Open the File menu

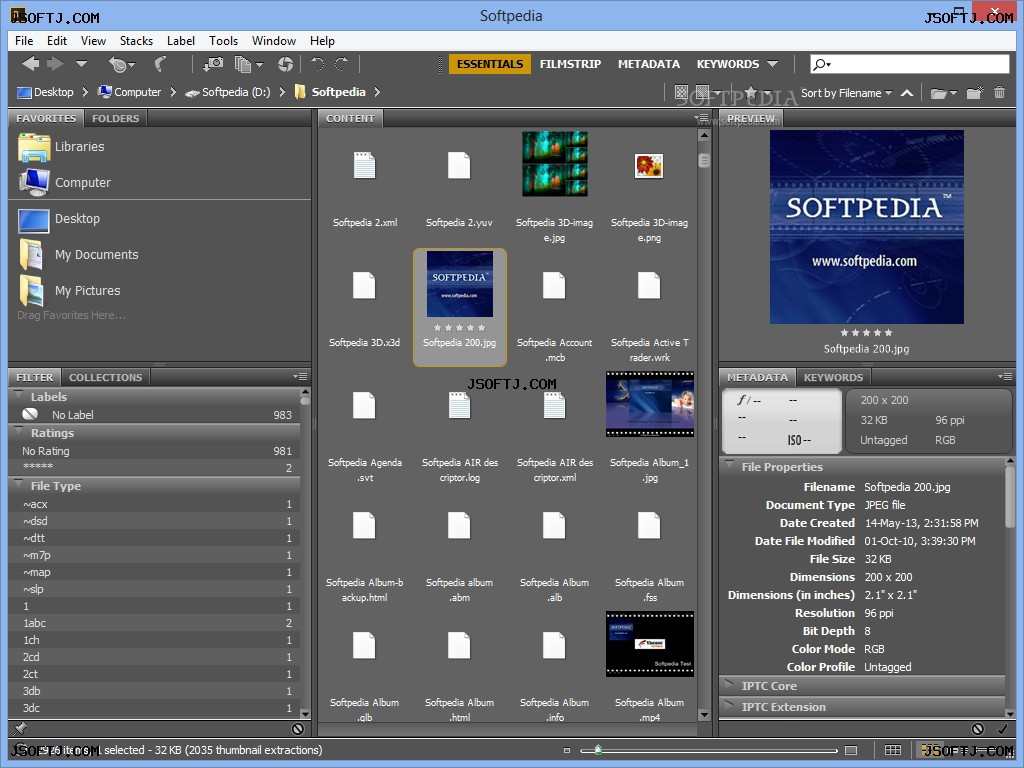24,40
